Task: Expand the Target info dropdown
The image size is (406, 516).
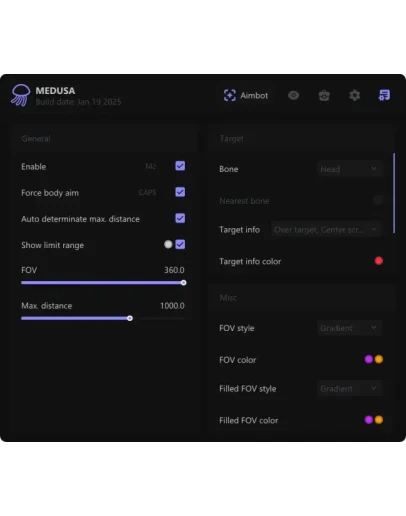Action: 326,229
